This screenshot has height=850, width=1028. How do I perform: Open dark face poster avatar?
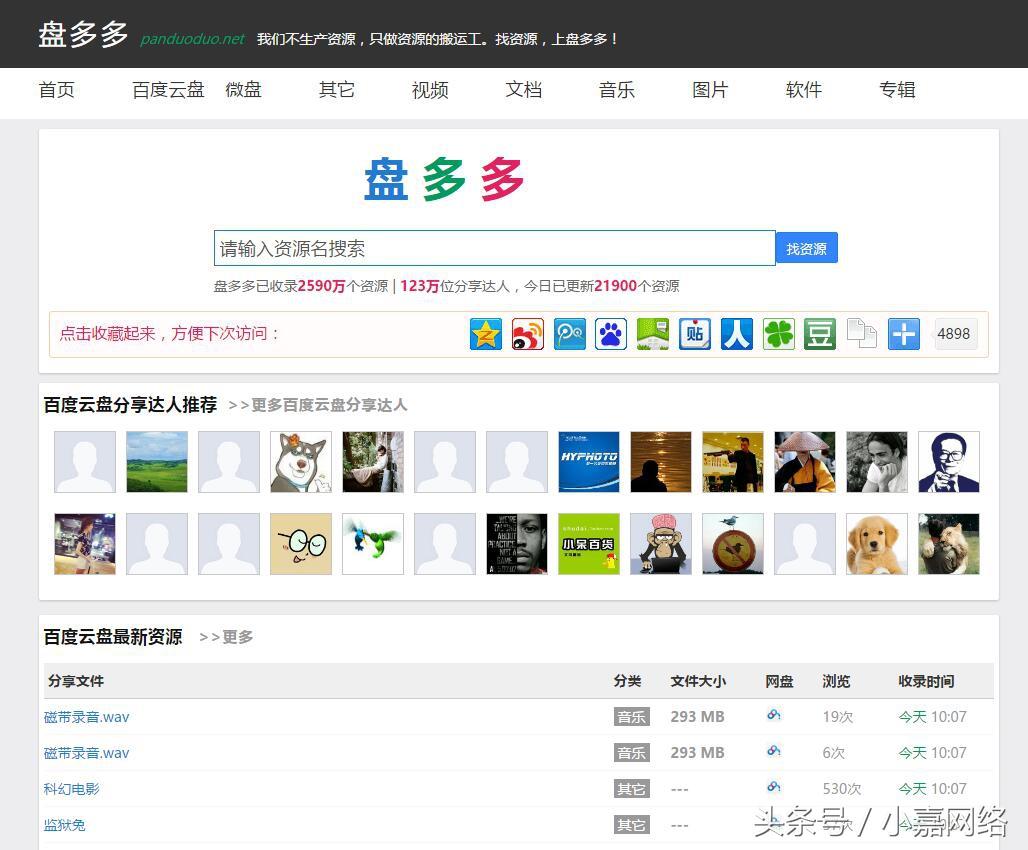click(517, 544)
